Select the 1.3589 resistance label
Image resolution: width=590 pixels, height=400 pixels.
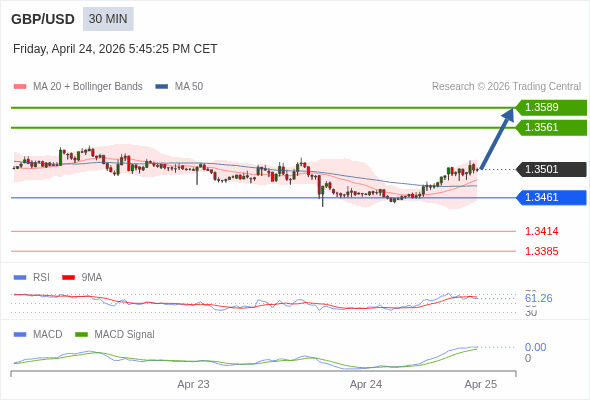pos(551,107)
